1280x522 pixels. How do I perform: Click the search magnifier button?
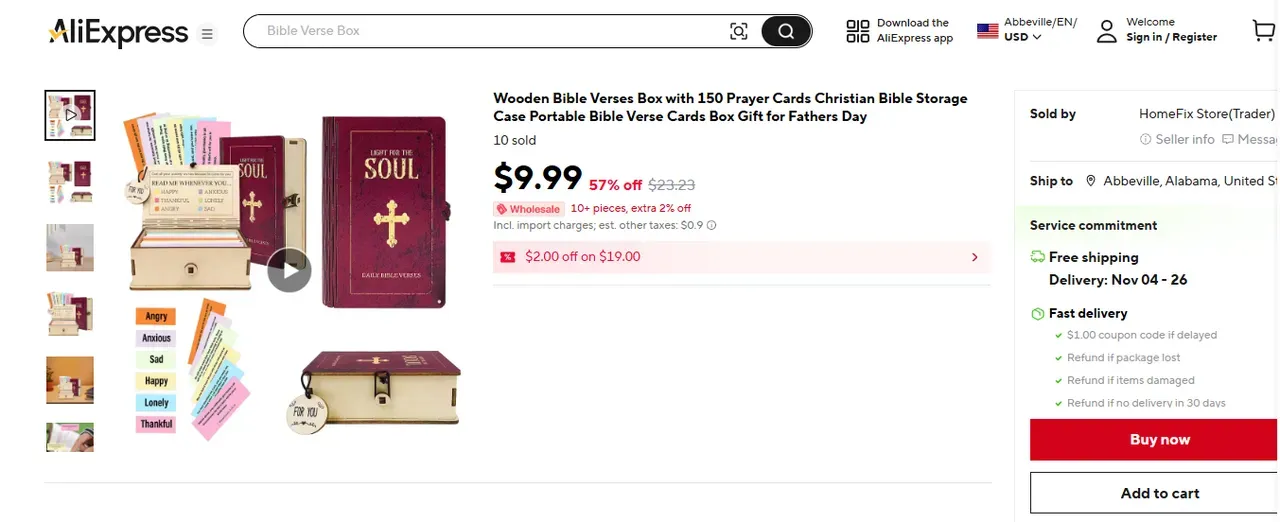(786, 32)
